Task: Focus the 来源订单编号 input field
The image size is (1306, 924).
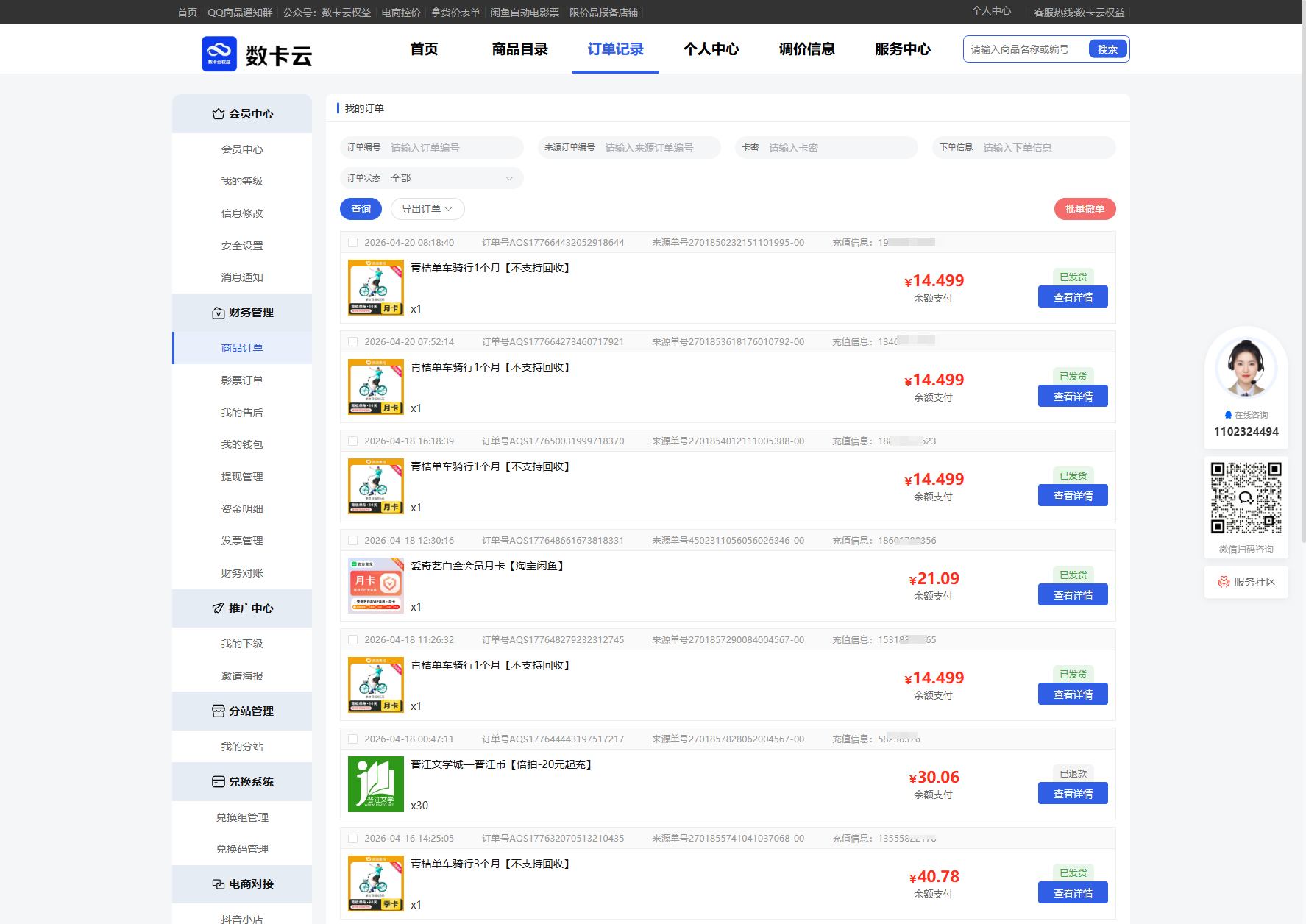Action: 629,148
